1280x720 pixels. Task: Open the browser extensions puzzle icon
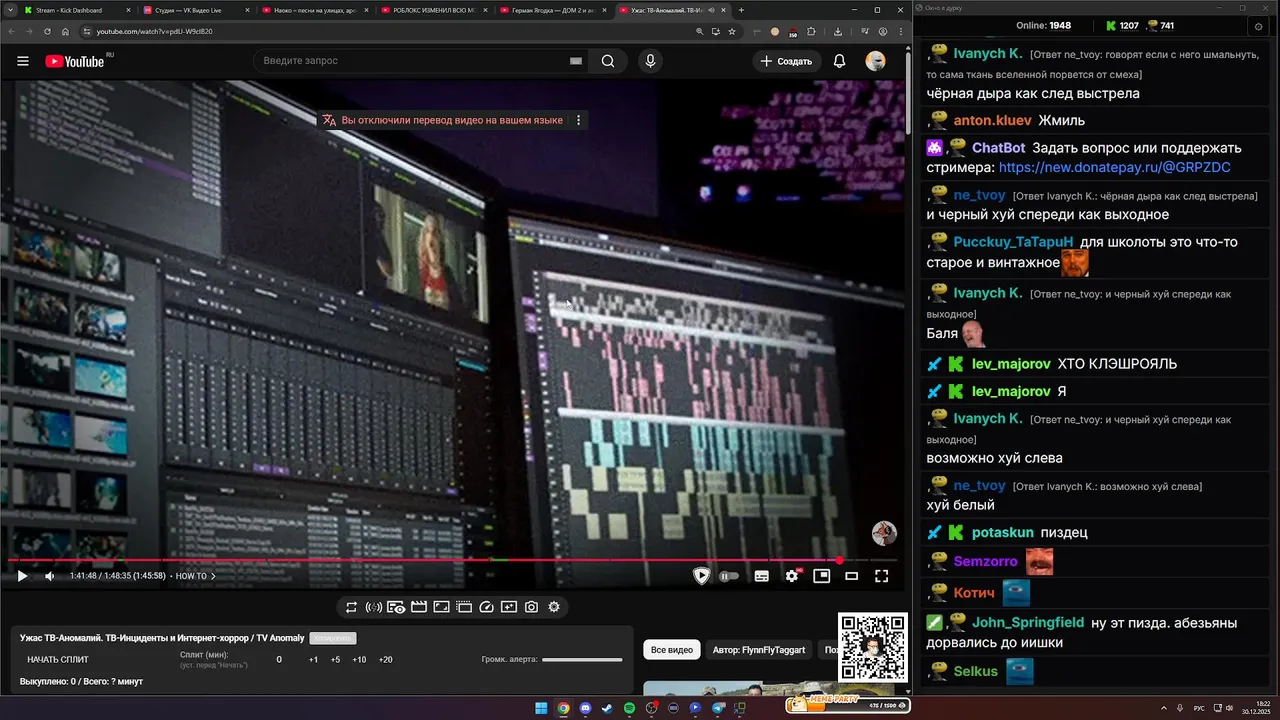tap(812, 31)
